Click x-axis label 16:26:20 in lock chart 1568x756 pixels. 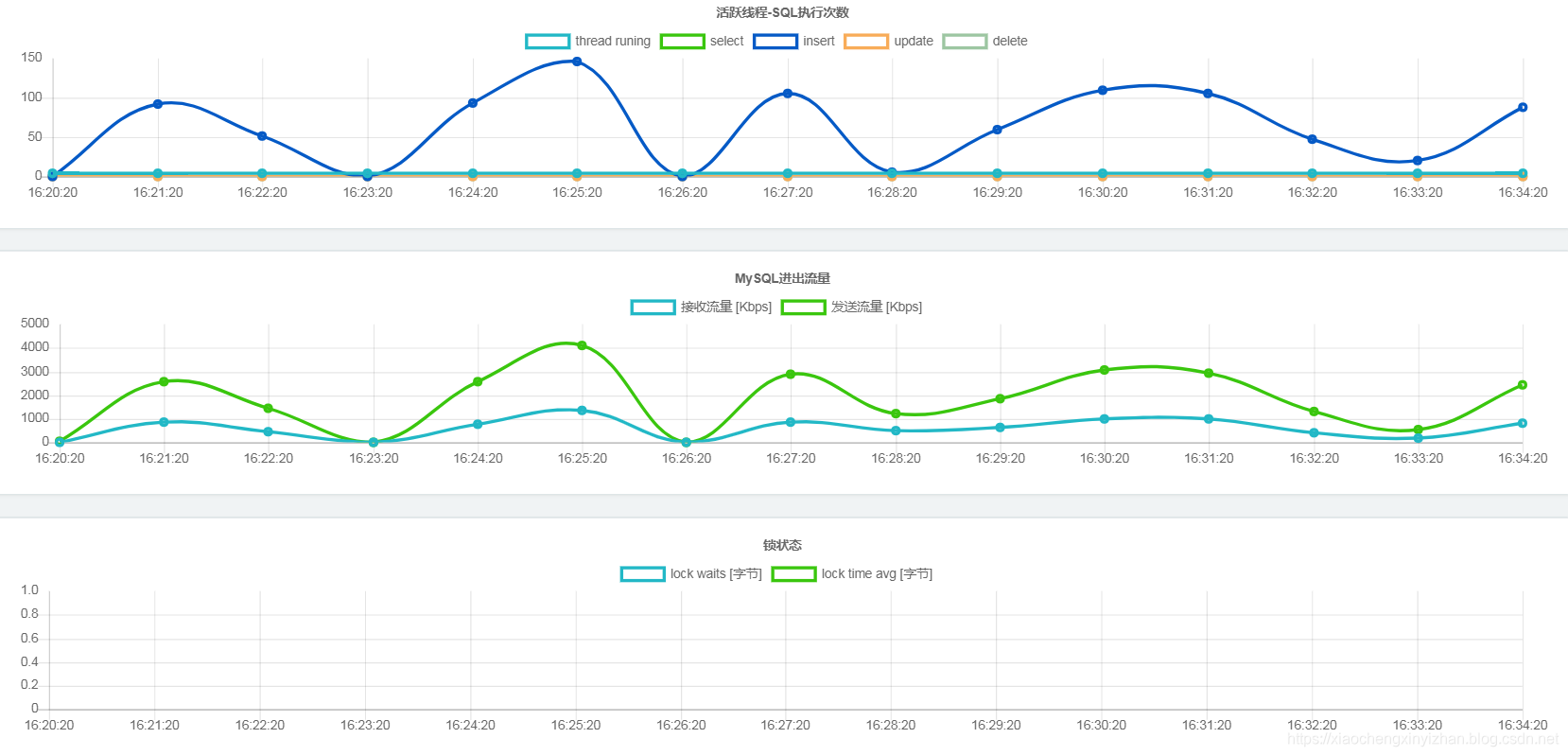[x=681, y=725]
